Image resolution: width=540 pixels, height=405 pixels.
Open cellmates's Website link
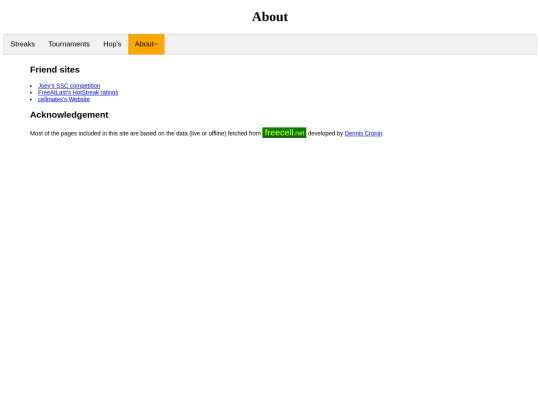point(64,99)
